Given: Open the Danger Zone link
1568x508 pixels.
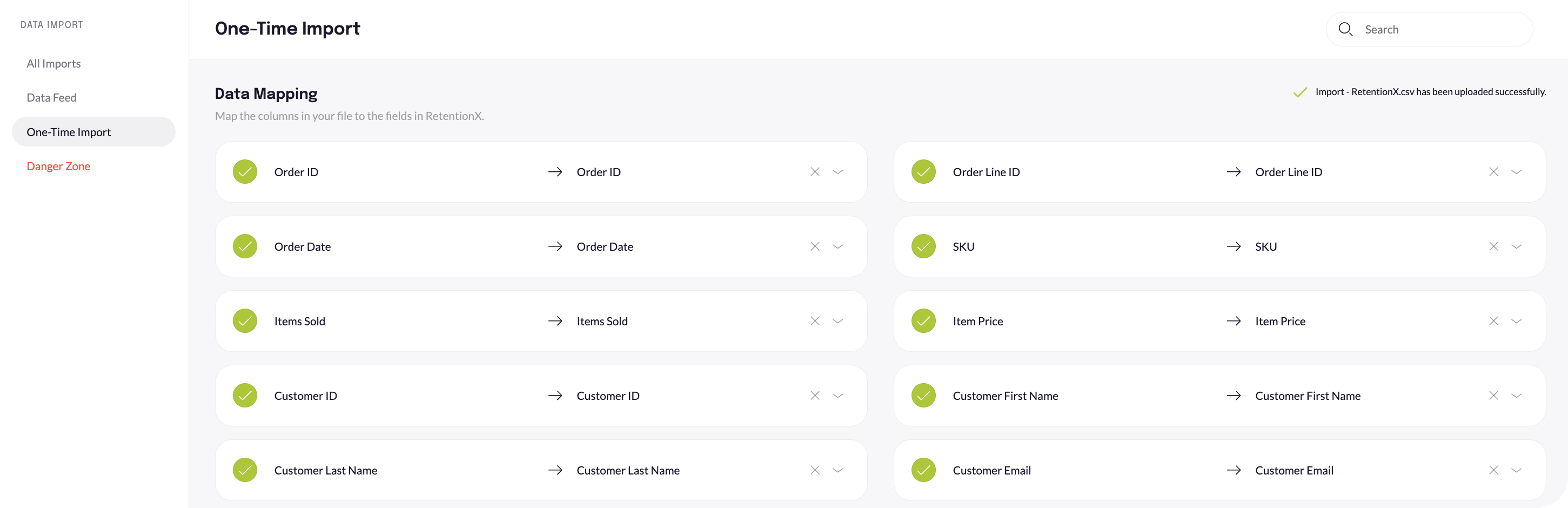Looking at the screenshot, I should (58, 166).
